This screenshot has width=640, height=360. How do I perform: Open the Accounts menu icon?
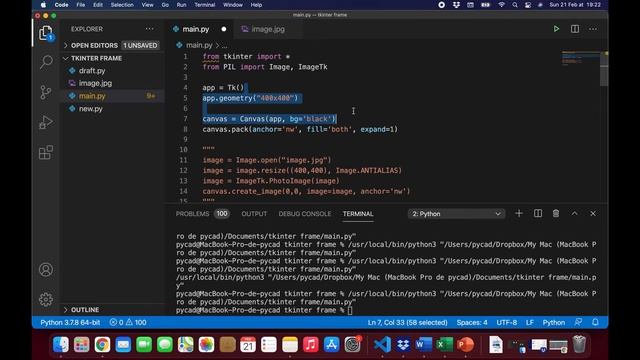(46, 270)
